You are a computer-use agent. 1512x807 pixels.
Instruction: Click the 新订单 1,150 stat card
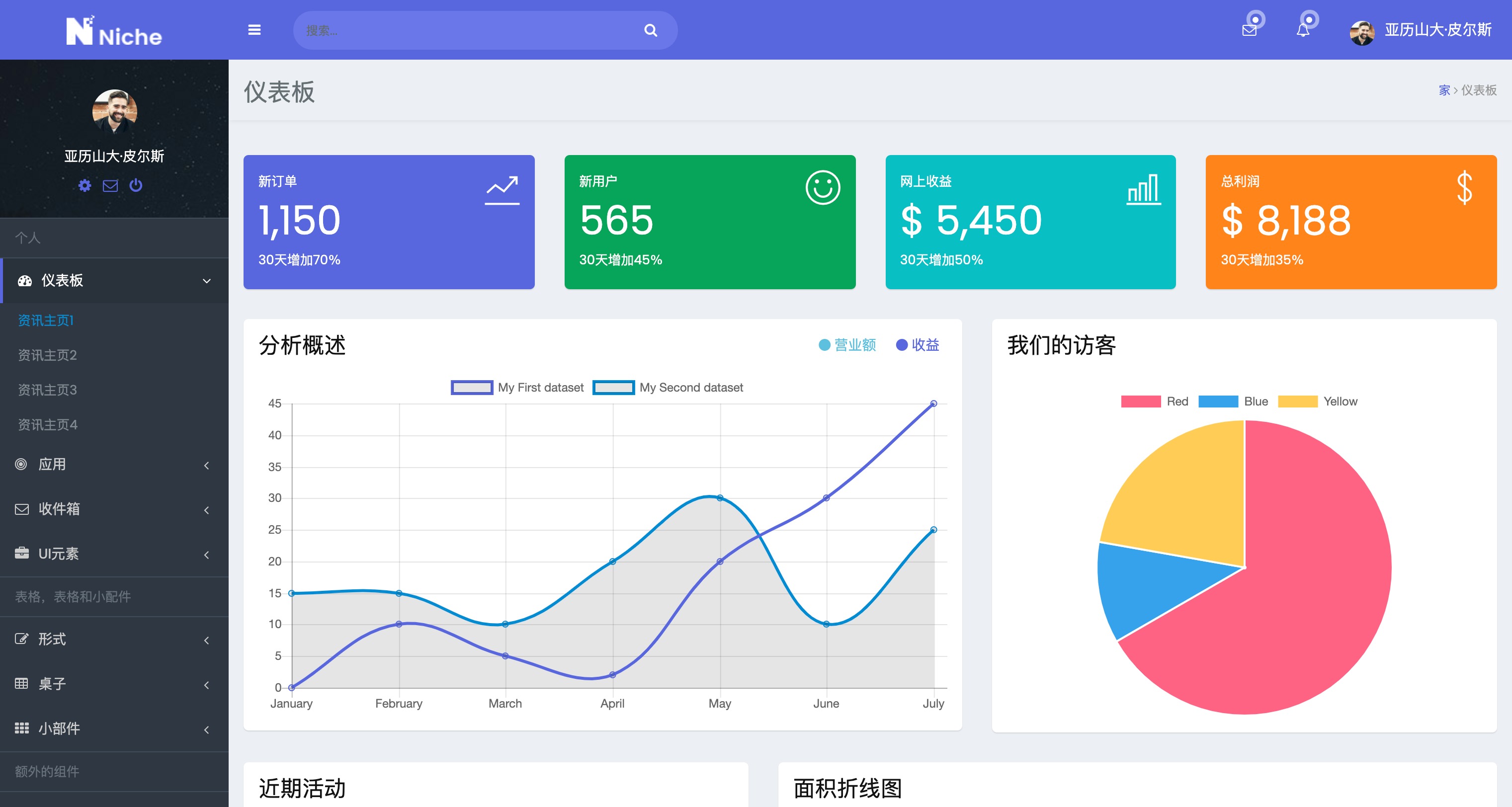click(x=389, y=222)
